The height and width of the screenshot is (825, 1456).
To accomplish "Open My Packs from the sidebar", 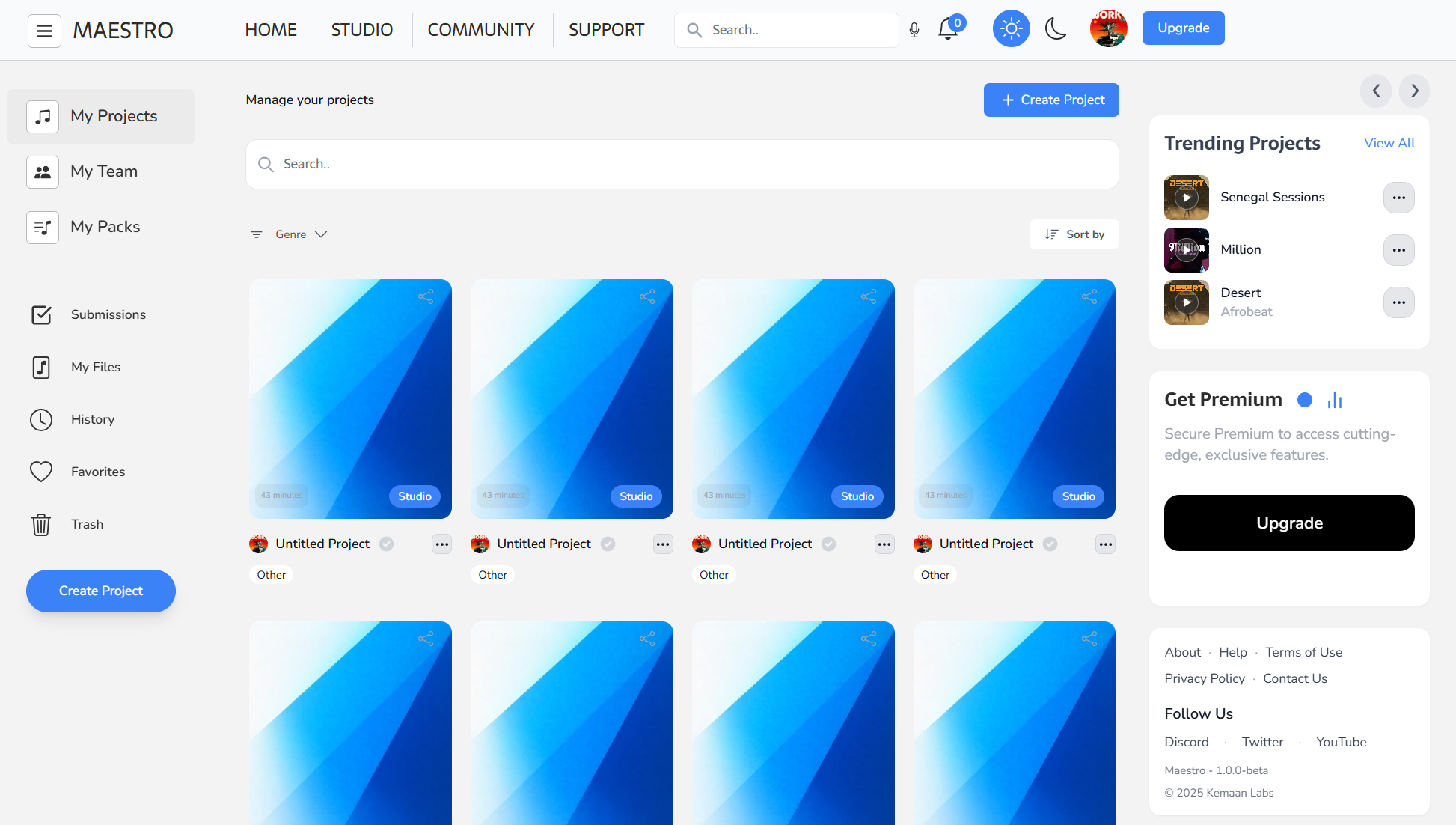I will click(105, 227).
